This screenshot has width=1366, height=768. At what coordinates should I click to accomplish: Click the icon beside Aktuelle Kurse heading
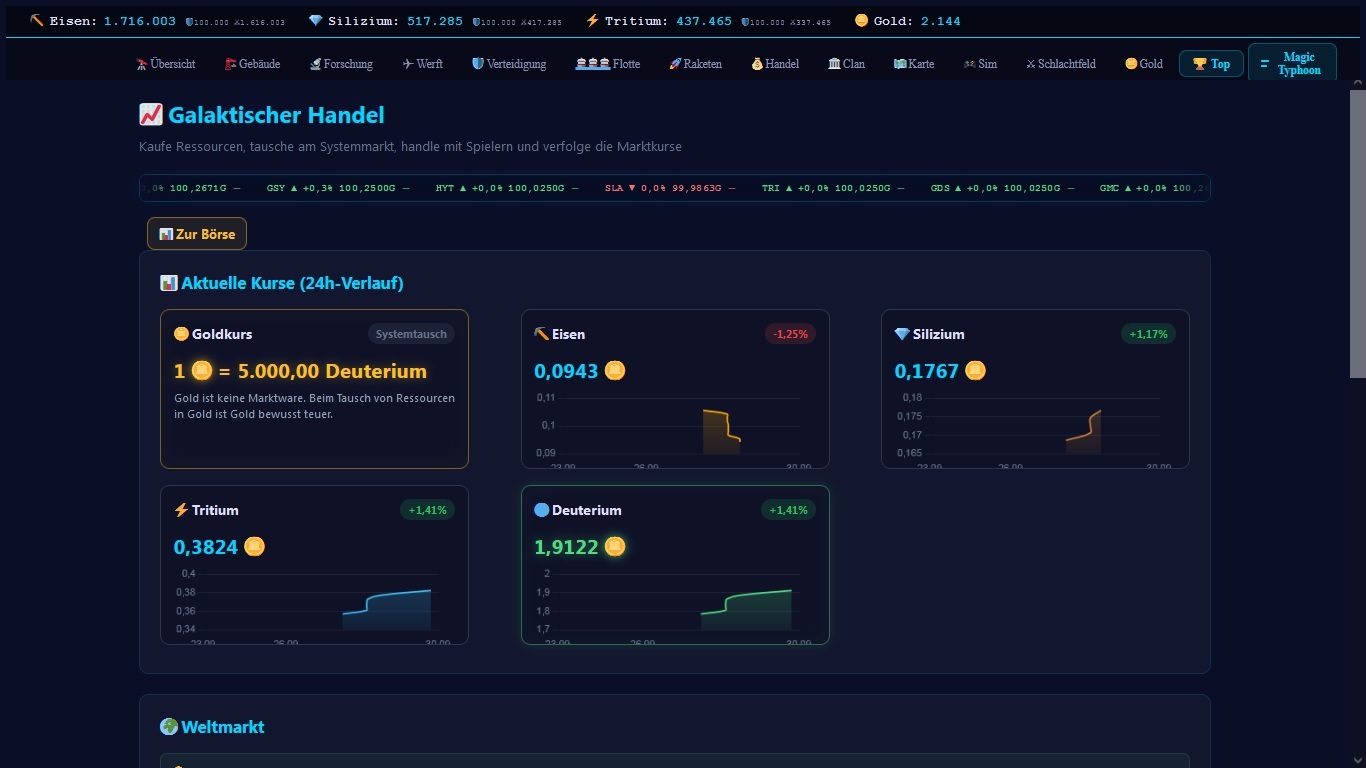169,283
